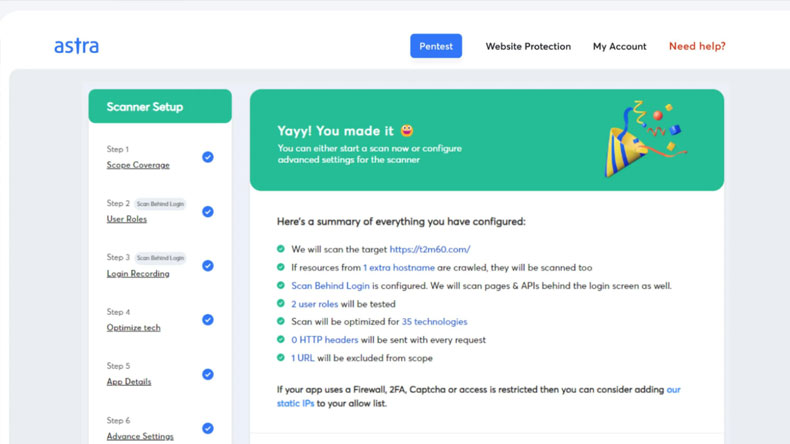Click green check beside scan target line
Screen dimensions: 790x444
(281, 249)
